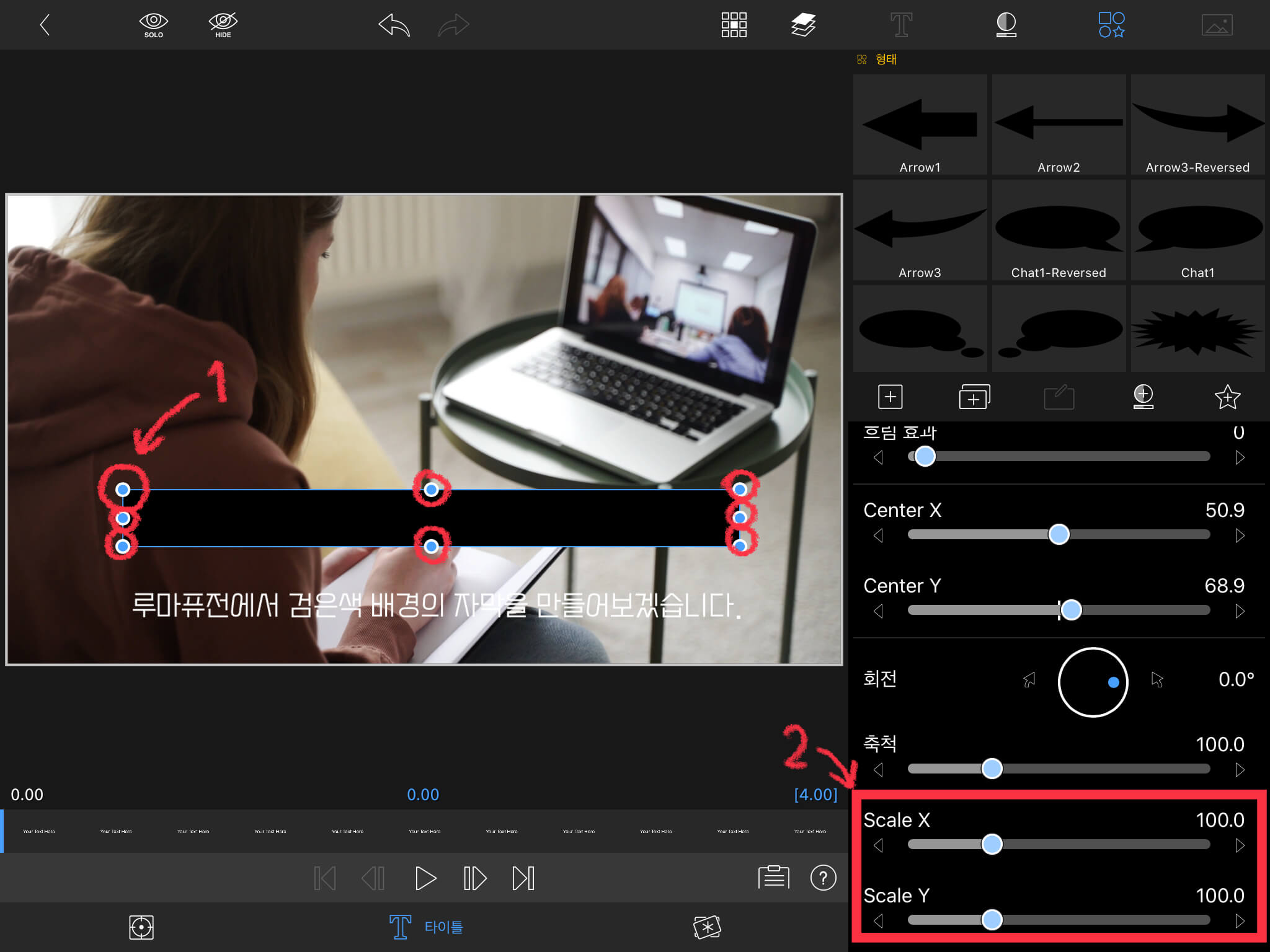Toggle SOLO eye visibility
This screenshot has height=952, width=1270.
tap(154, 25)
